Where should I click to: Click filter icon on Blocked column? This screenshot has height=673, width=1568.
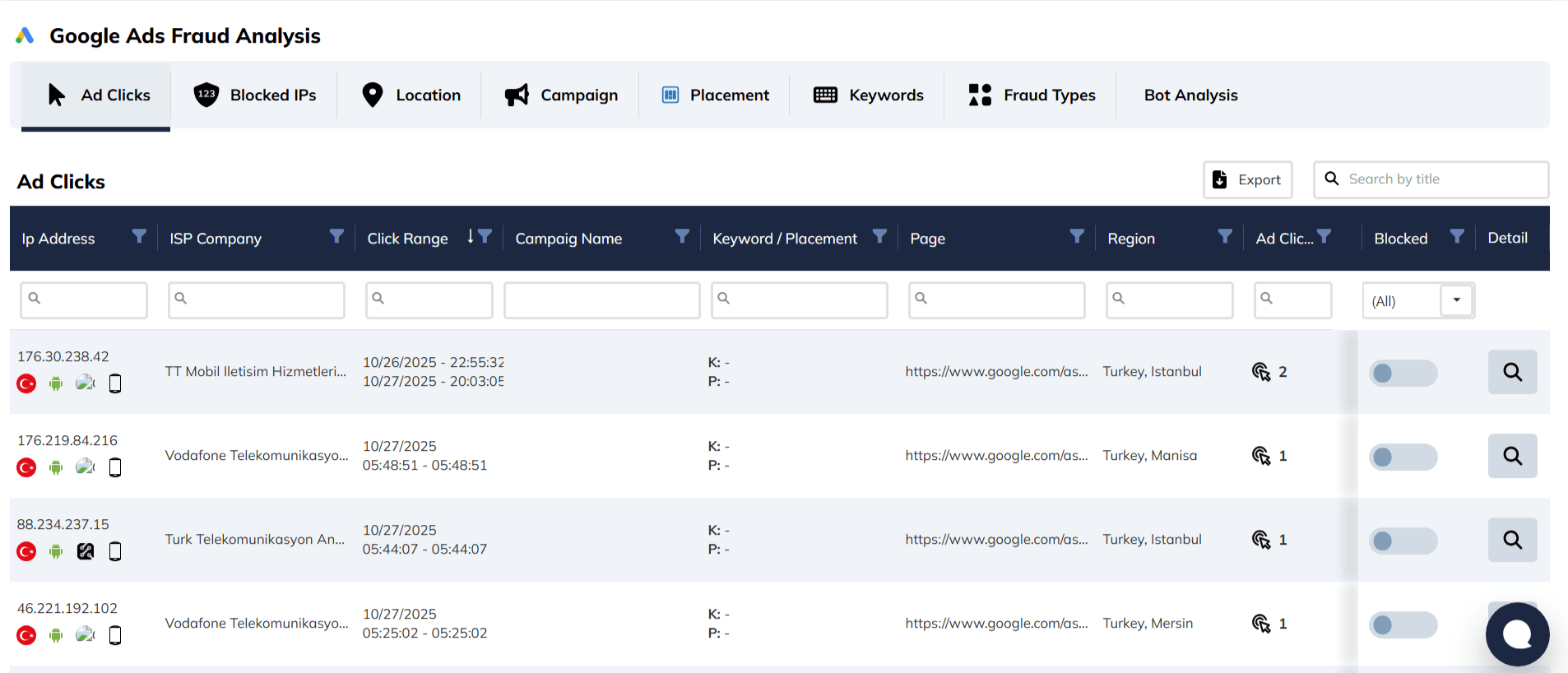pyautogui.click(x=1456, y=237)
